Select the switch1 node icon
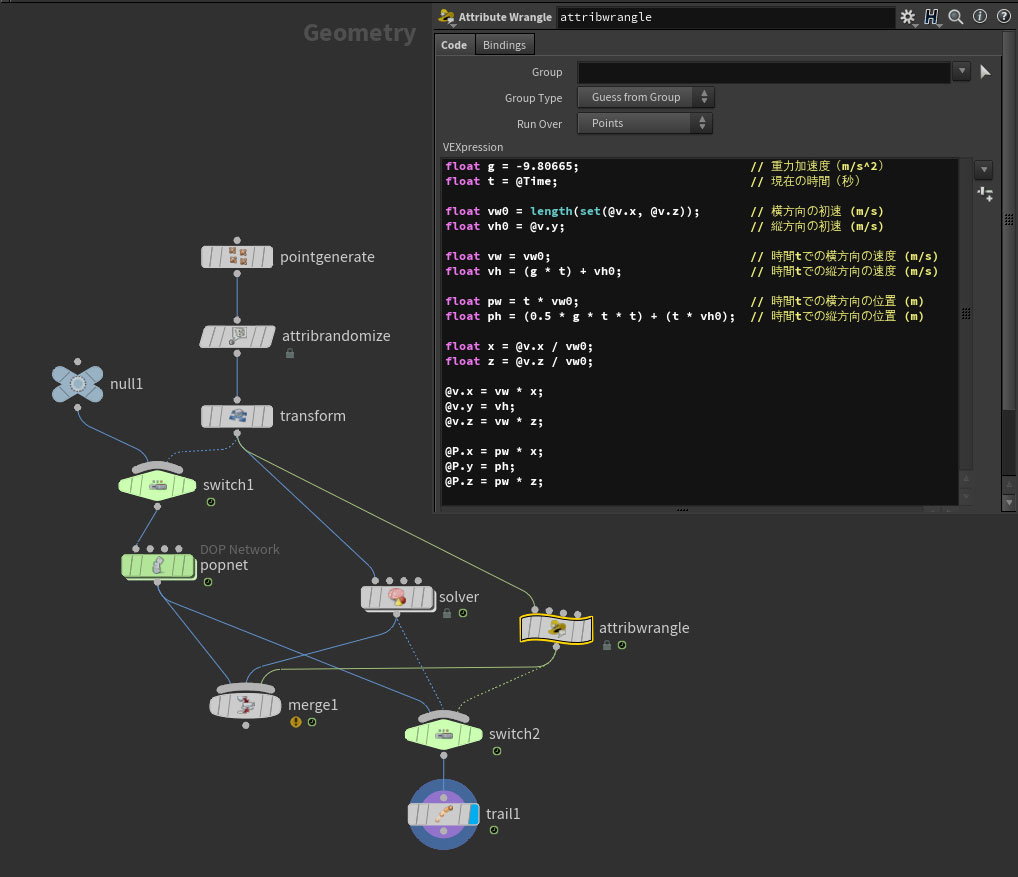 157,486
